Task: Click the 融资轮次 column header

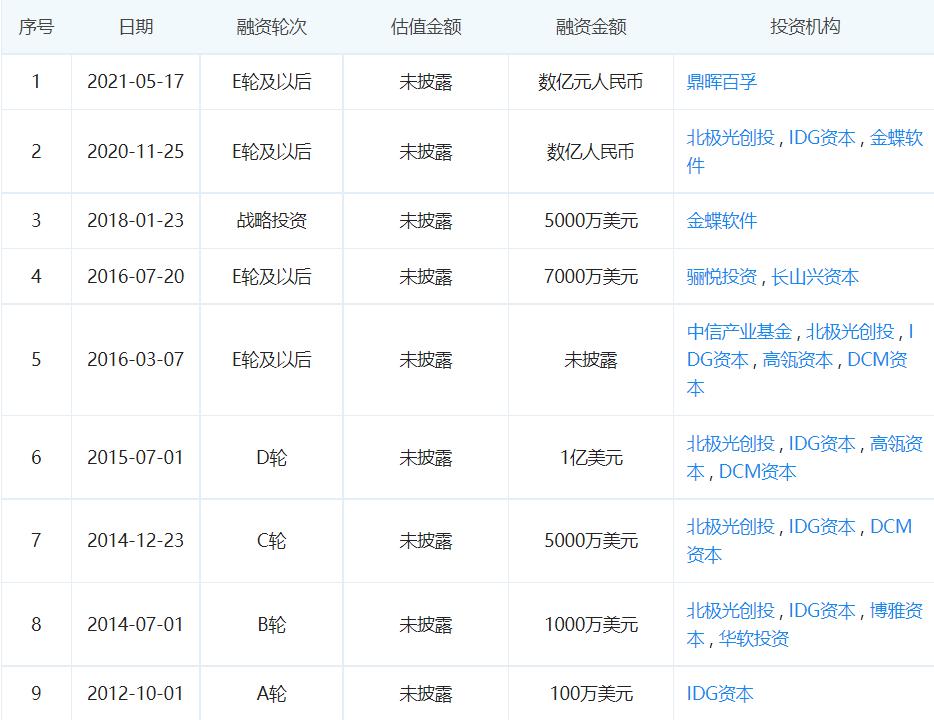Action: [272, 27]
